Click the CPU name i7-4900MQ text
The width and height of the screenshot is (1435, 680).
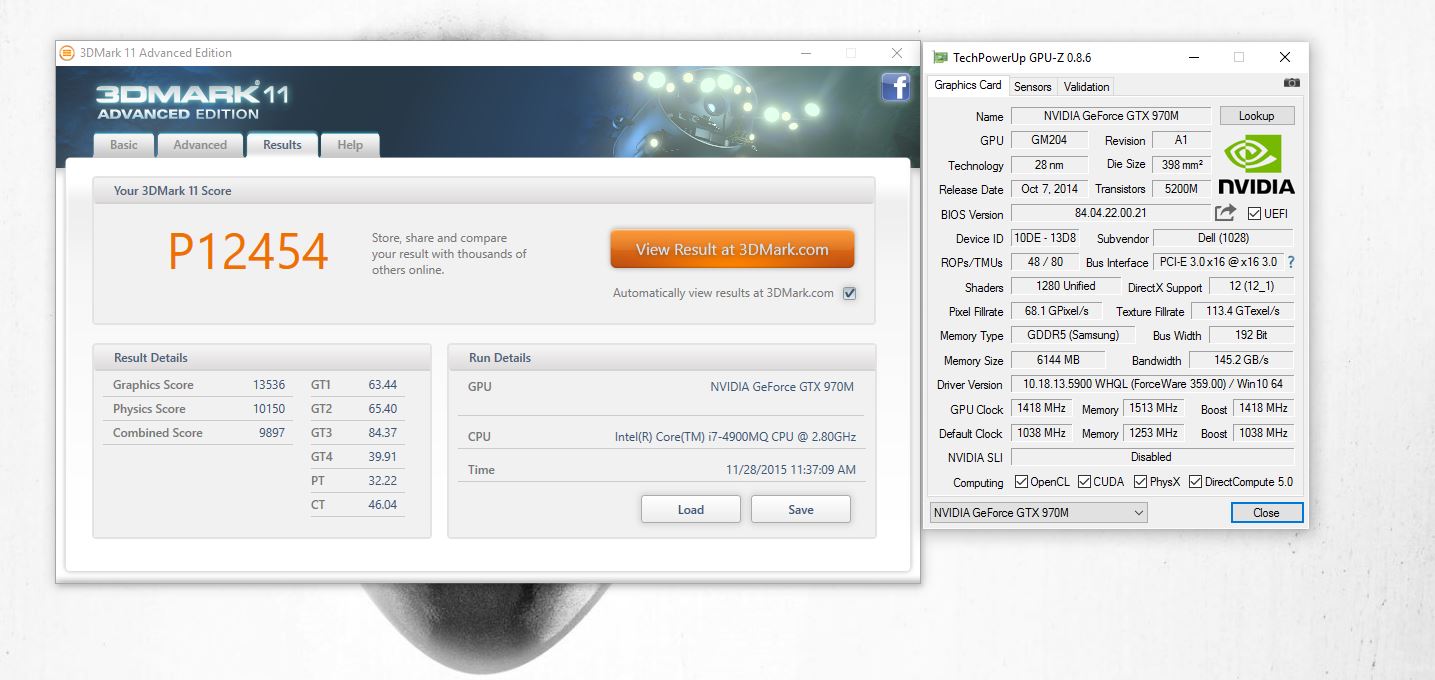coord(735,437)
